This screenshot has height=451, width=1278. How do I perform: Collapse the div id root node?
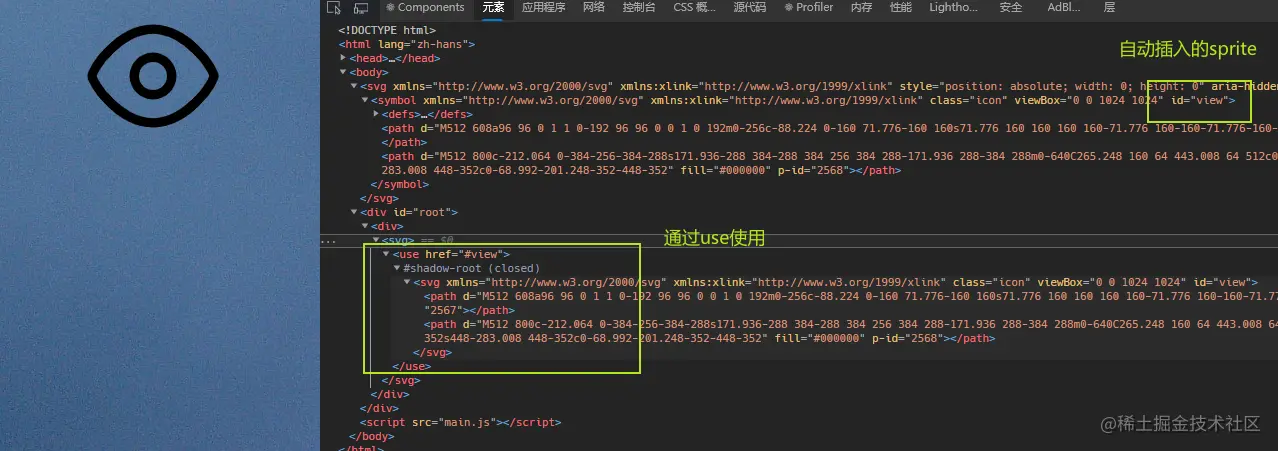(x=354, y=212)
